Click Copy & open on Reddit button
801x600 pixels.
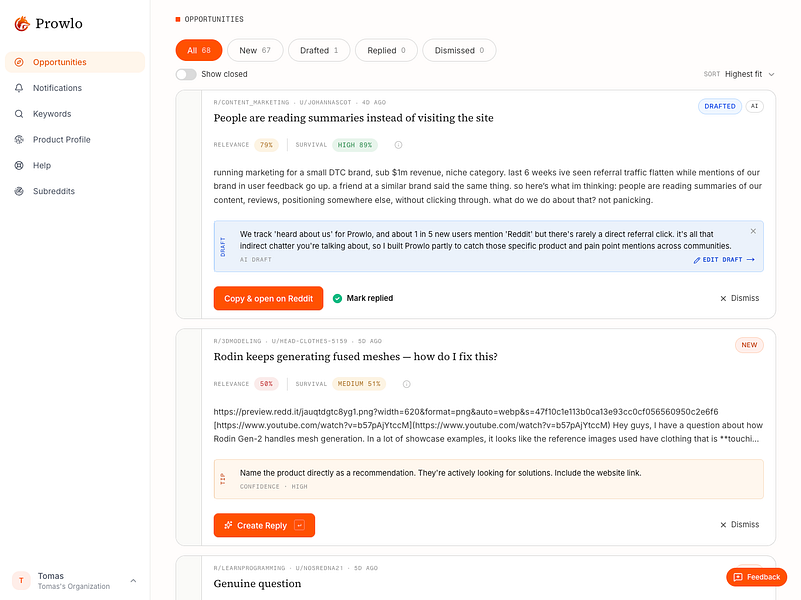tap(268, 298)
